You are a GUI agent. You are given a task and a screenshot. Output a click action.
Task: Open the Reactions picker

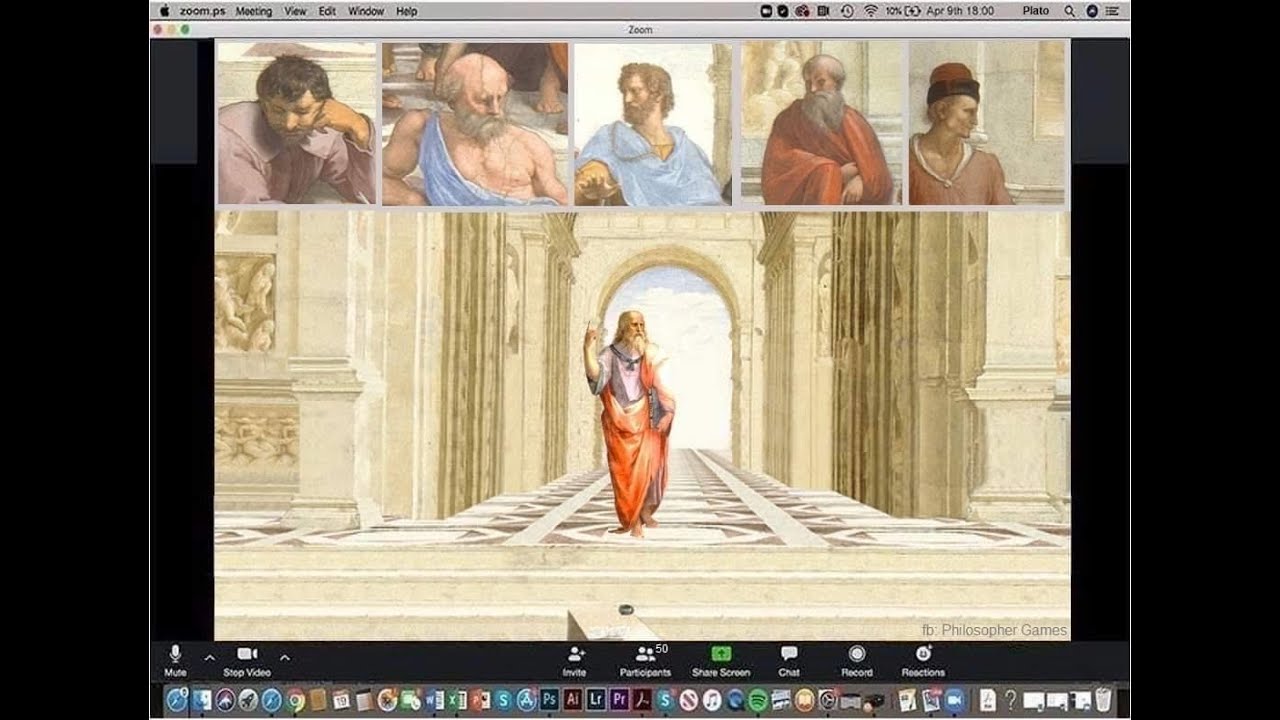[x=923, y=660]
